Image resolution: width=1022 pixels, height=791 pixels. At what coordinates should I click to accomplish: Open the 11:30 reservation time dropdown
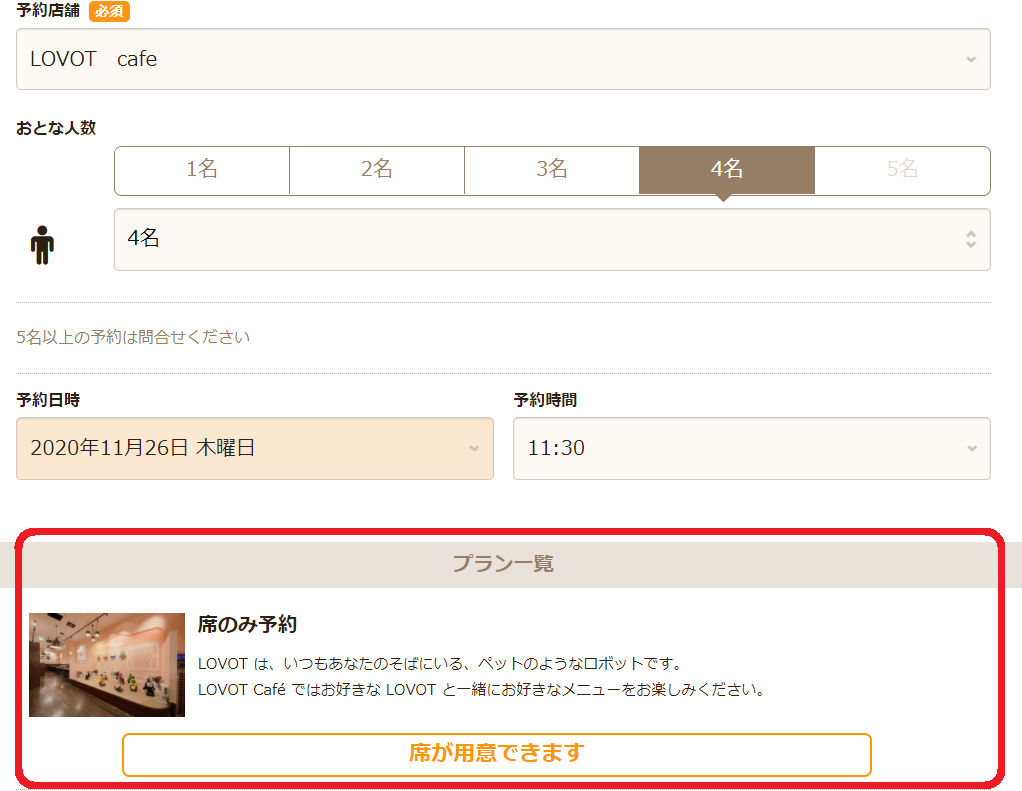752,448
